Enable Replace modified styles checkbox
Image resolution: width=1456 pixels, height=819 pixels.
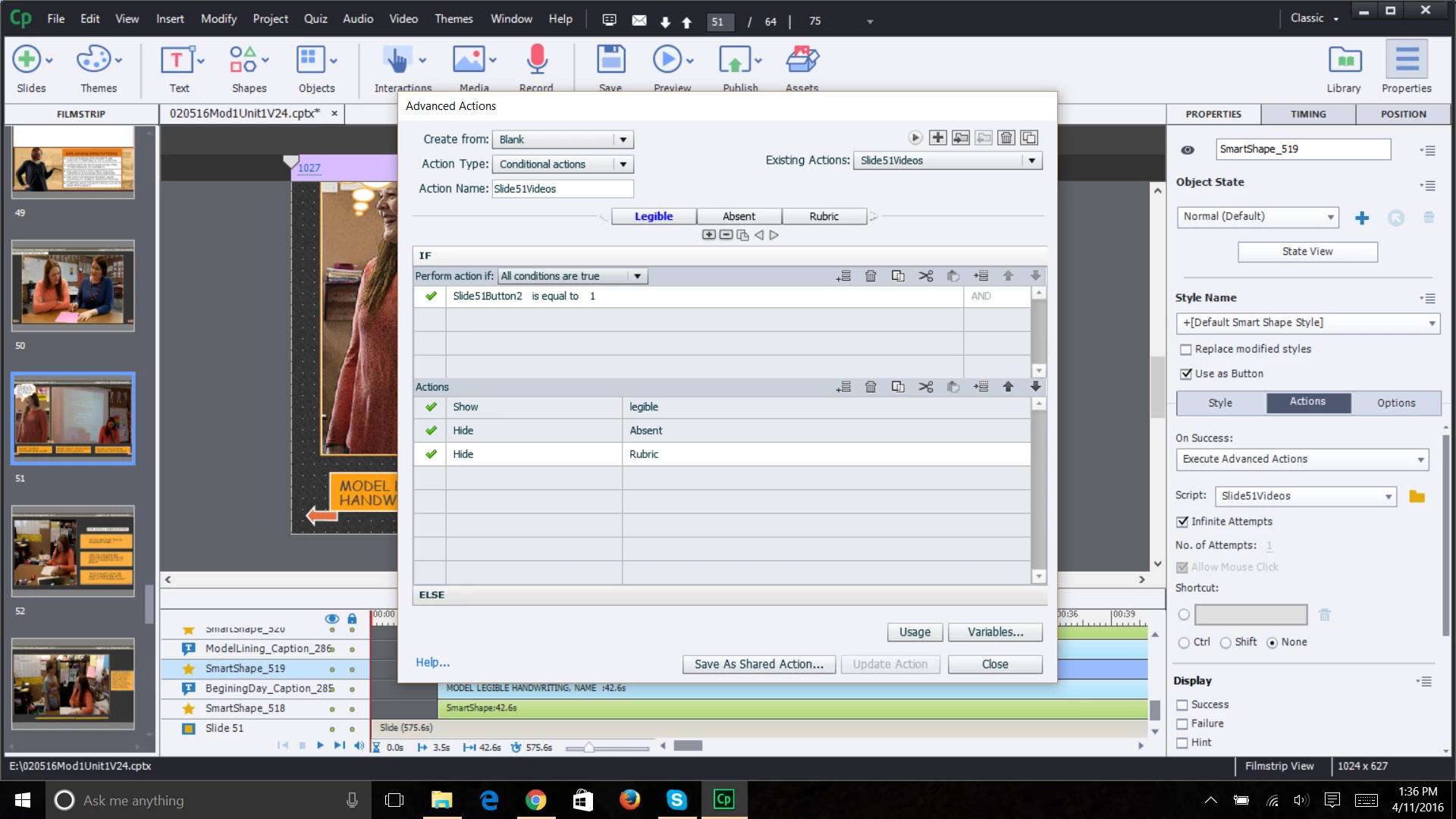click(1186, 350)
